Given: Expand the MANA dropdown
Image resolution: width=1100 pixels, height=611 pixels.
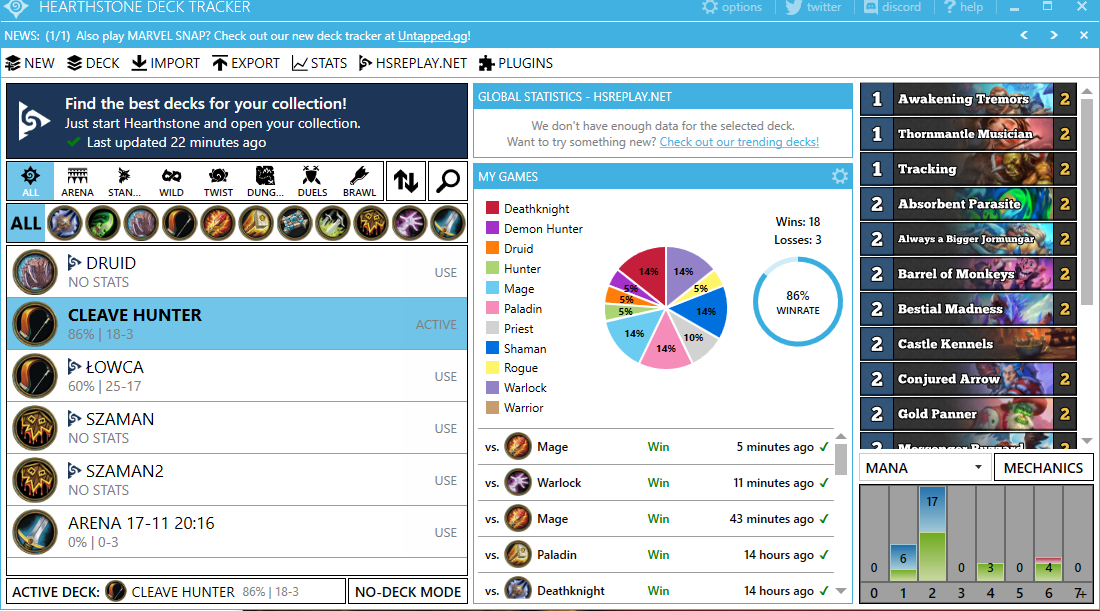Looking at the screenshot, I should (x=925, y=468).
